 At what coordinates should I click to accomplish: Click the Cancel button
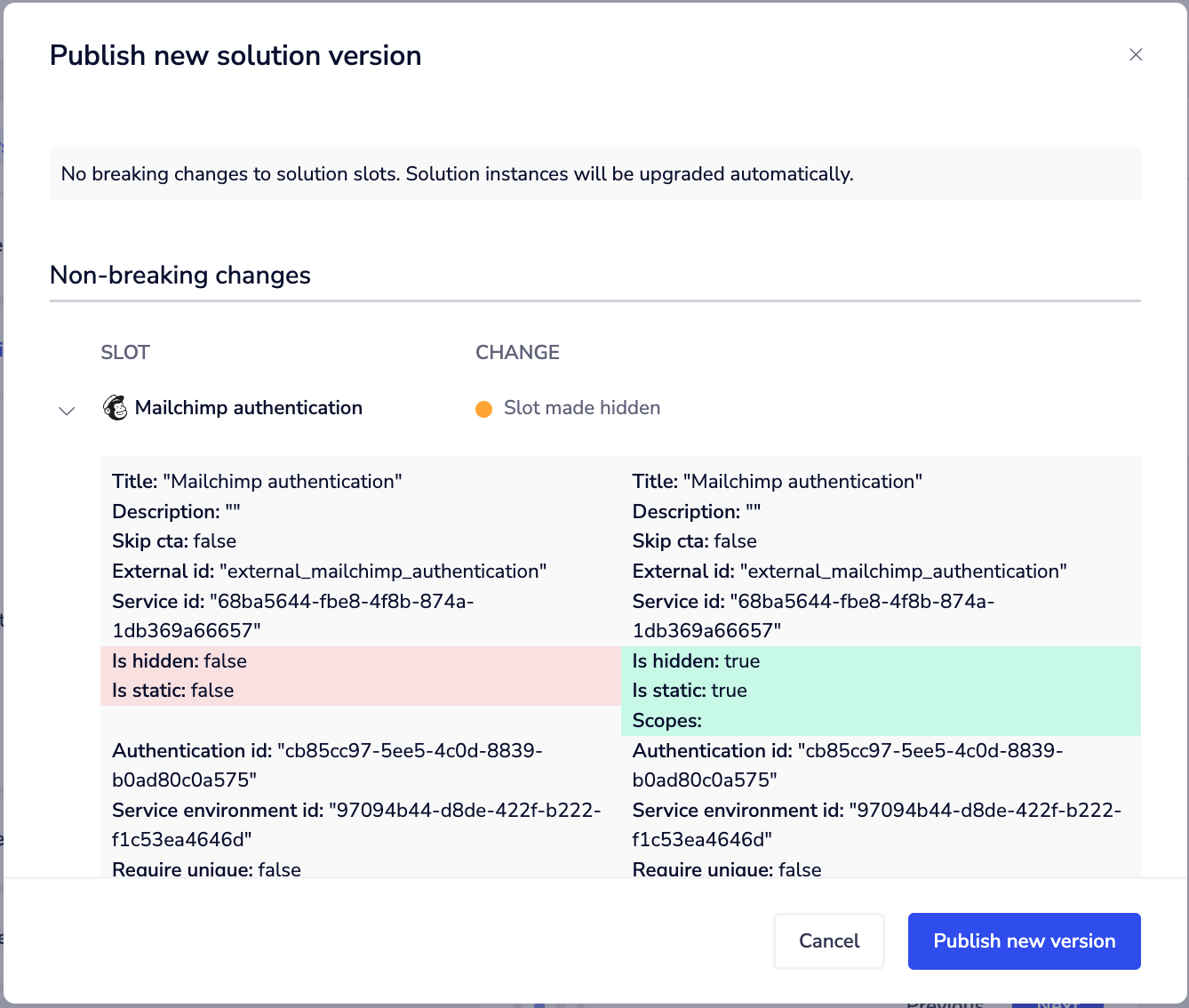[828, 940]
